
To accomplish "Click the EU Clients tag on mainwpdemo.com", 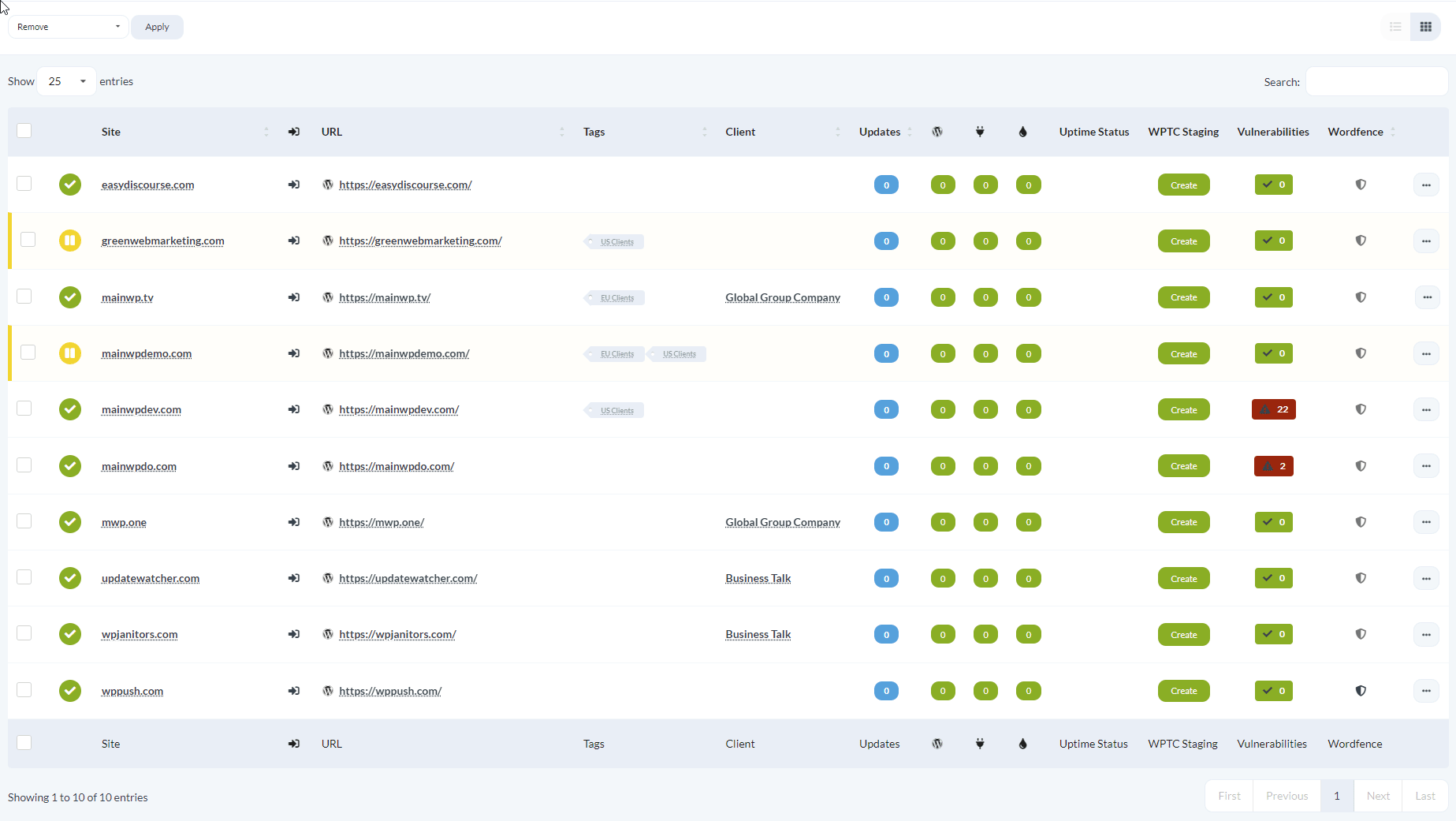I will click(x=615, y=353).
